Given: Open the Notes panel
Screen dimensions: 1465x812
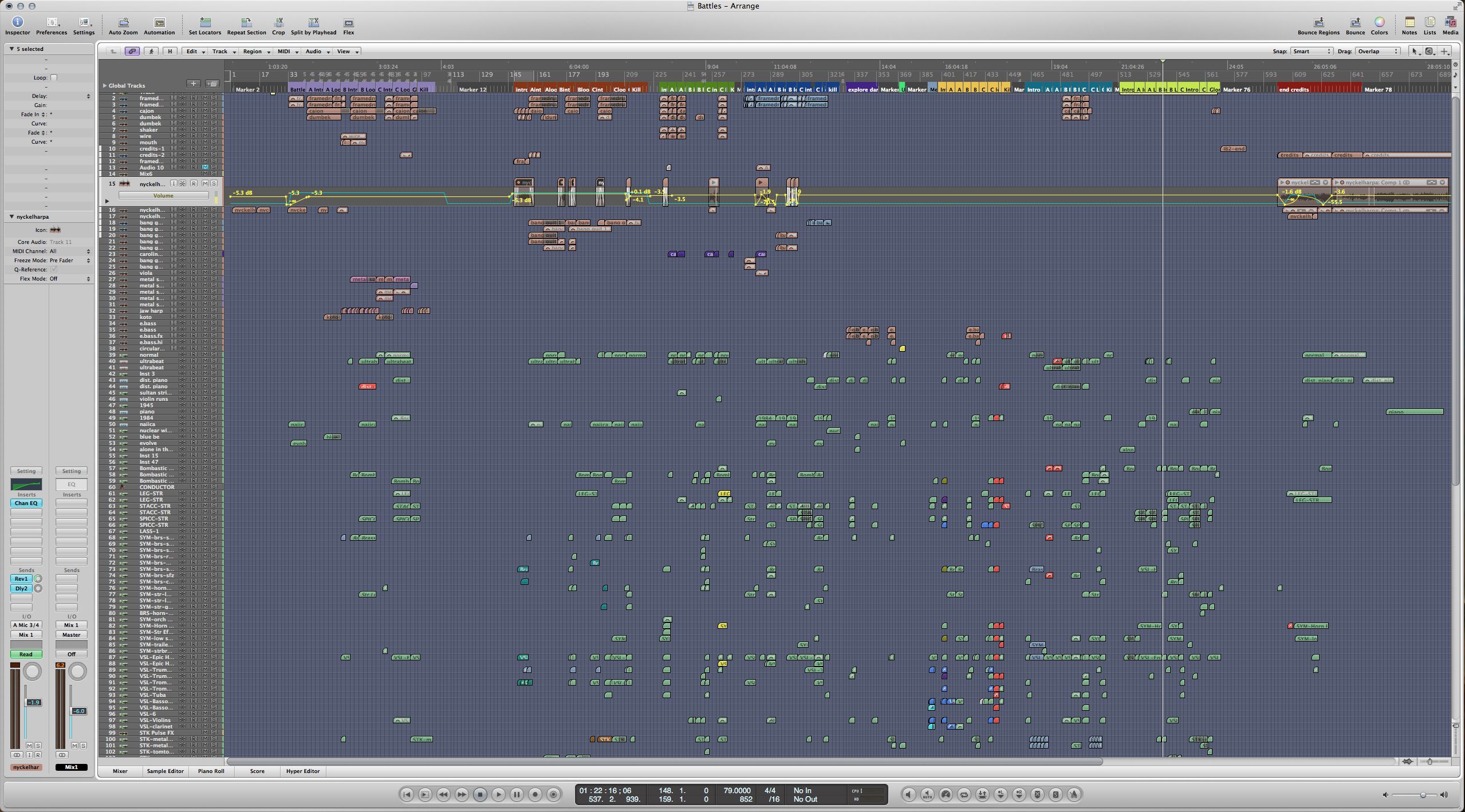Looking at the screenshot, I should coord(1409,25).
